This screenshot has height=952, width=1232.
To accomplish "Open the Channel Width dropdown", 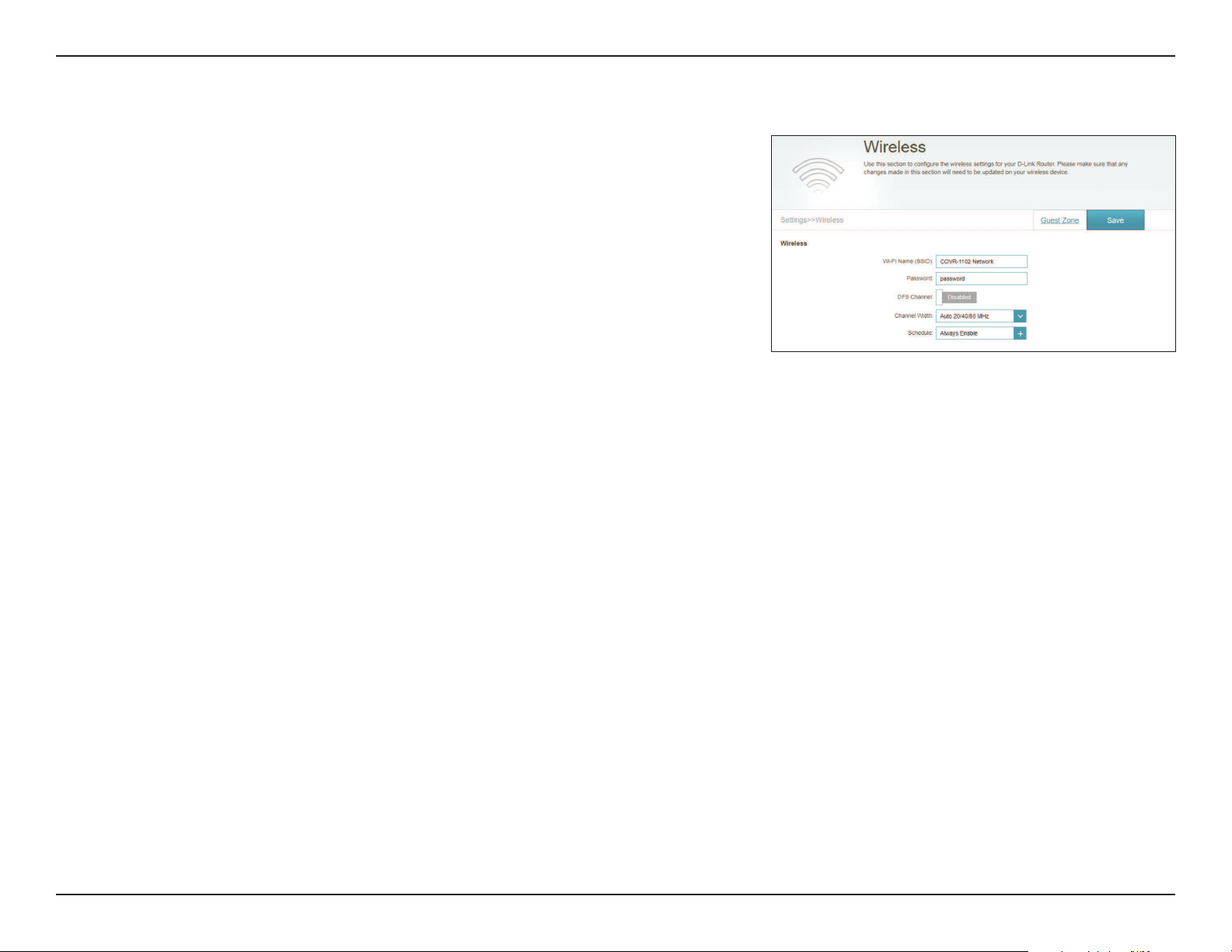I will [x=981, y=316].
